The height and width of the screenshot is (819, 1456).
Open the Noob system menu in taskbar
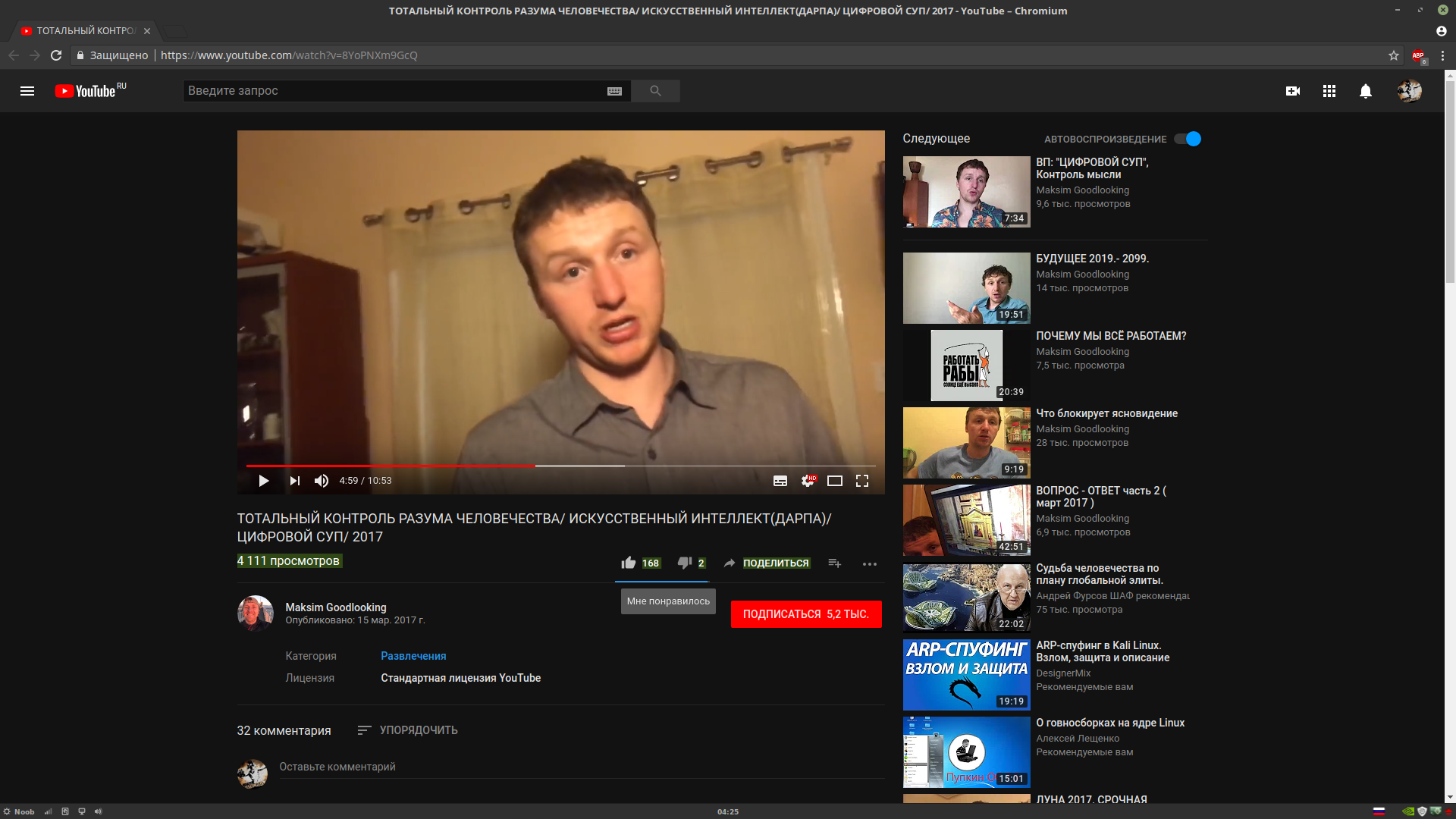[x=19, y=811]
